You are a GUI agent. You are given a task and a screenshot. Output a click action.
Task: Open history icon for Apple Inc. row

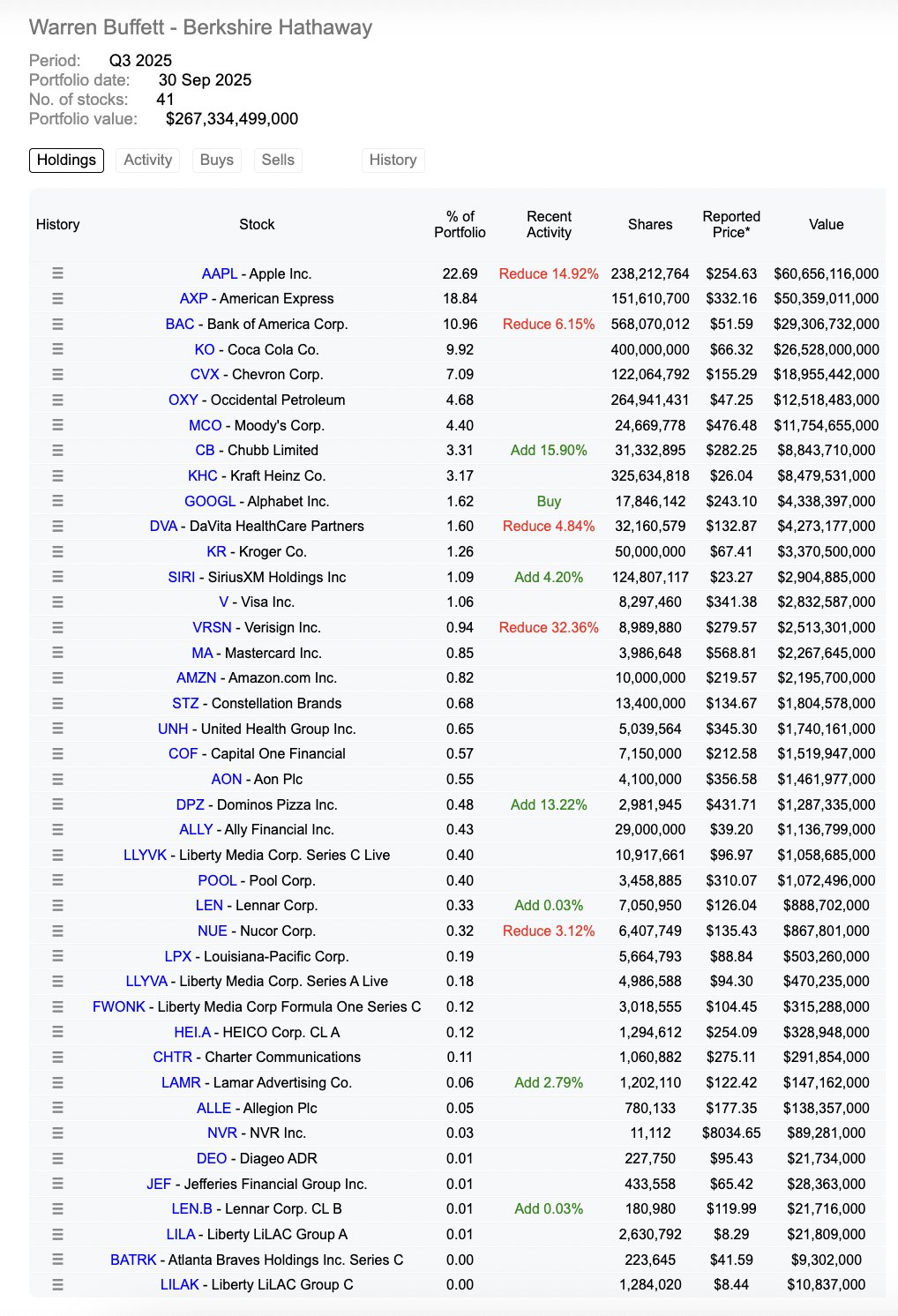click(x=57, y=273)
